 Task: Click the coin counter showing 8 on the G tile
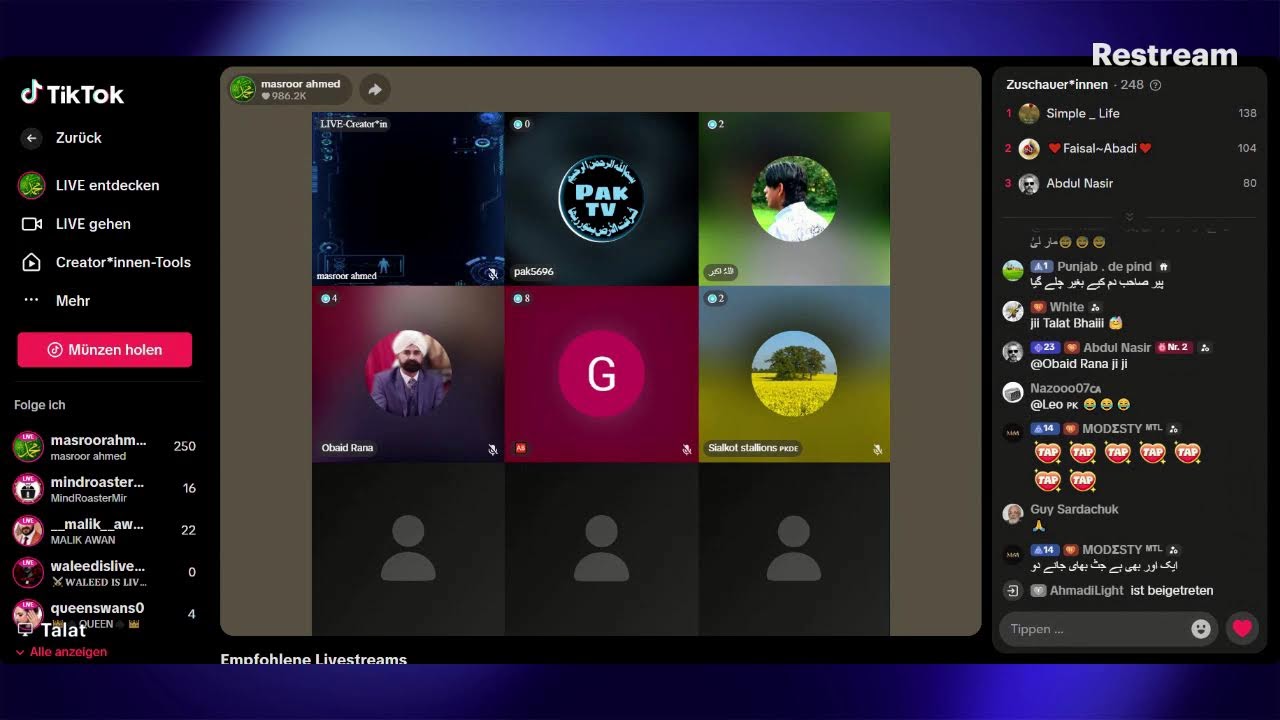[x=521, y=298]
